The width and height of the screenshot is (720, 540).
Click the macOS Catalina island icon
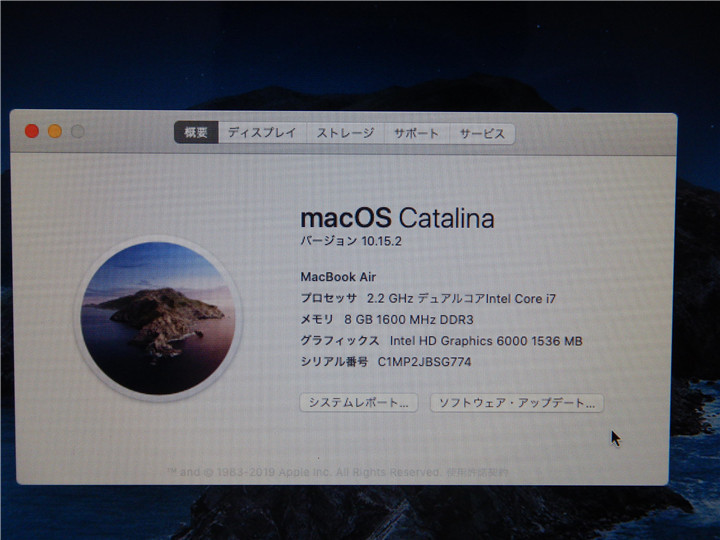(x=158, y=318)
